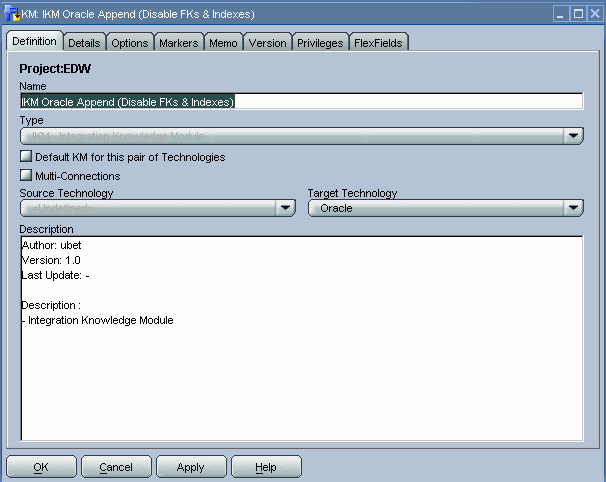Click the 'Version: 1.0' description line
This screenshot has width=606, height=482.
click(x=51, y=260)
